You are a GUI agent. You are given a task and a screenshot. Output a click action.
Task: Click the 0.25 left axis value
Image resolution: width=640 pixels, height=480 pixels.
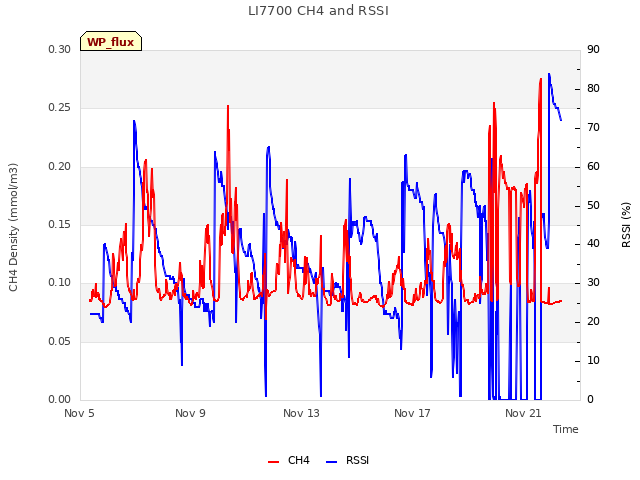pos(59,108)
